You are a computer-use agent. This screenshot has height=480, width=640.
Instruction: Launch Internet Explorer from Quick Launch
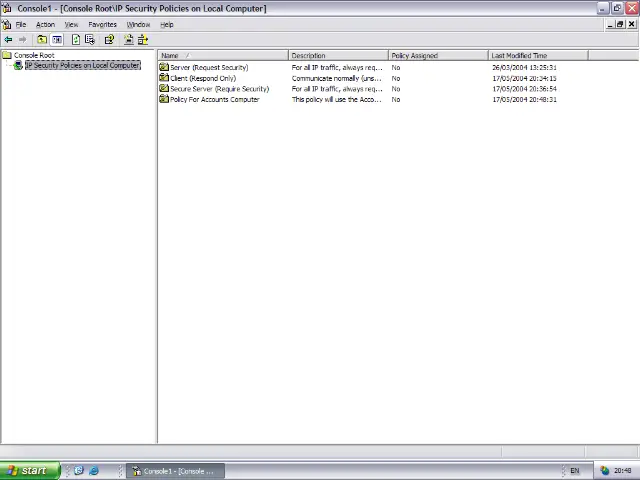coord(94,471)
